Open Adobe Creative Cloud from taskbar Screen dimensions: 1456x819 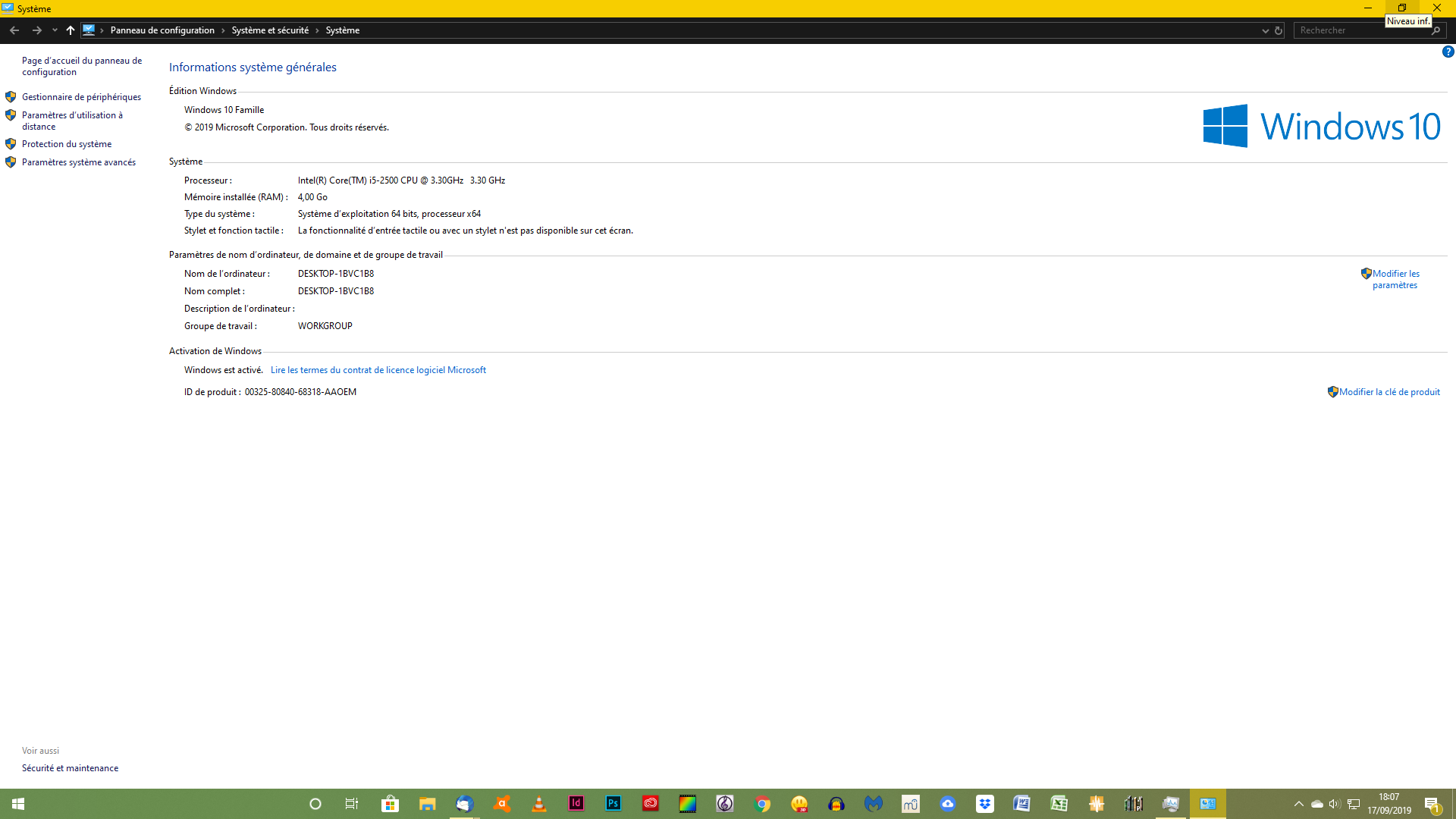click(x=650, y=804)
